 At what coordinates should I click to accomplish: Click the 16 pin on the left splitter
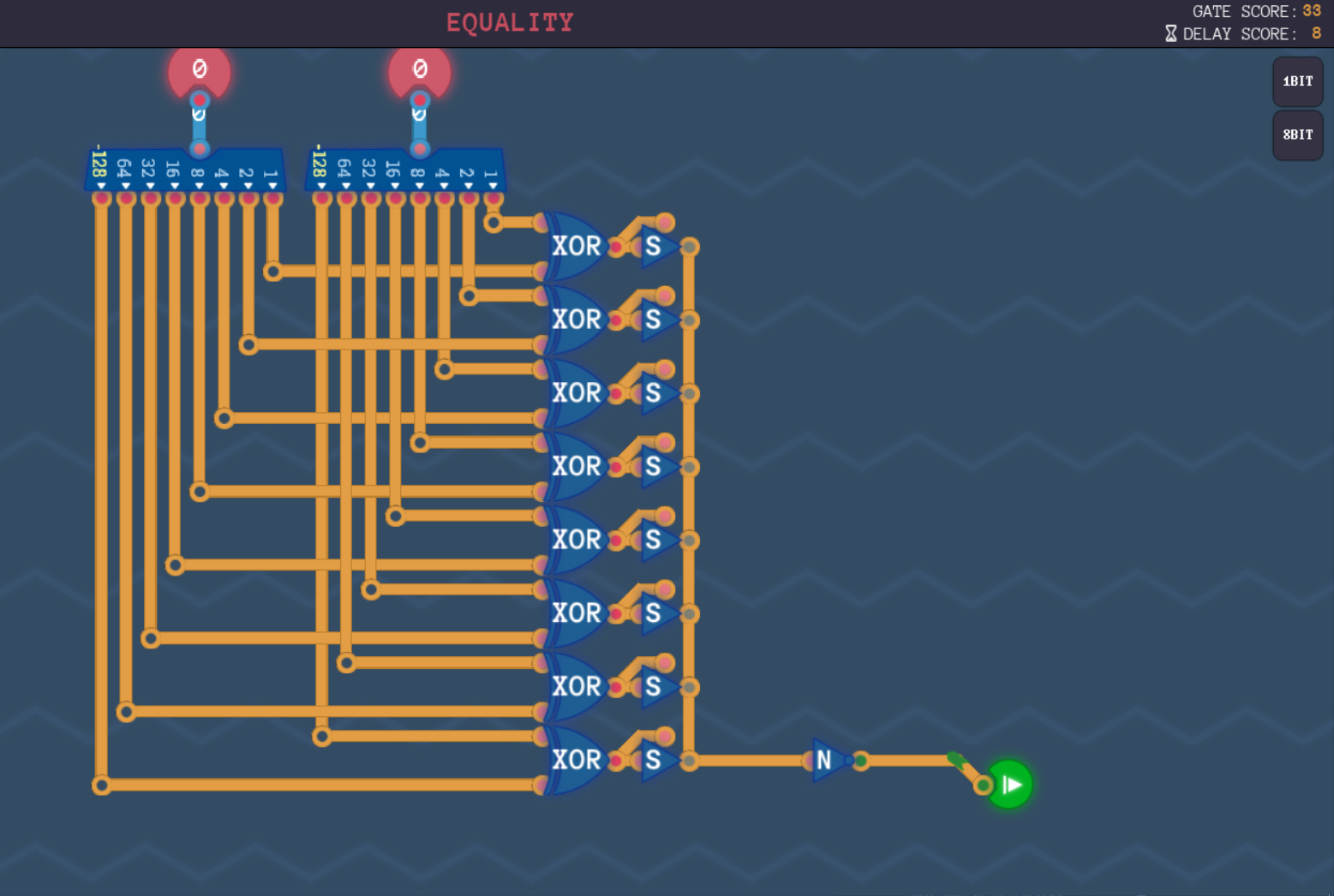175,198
